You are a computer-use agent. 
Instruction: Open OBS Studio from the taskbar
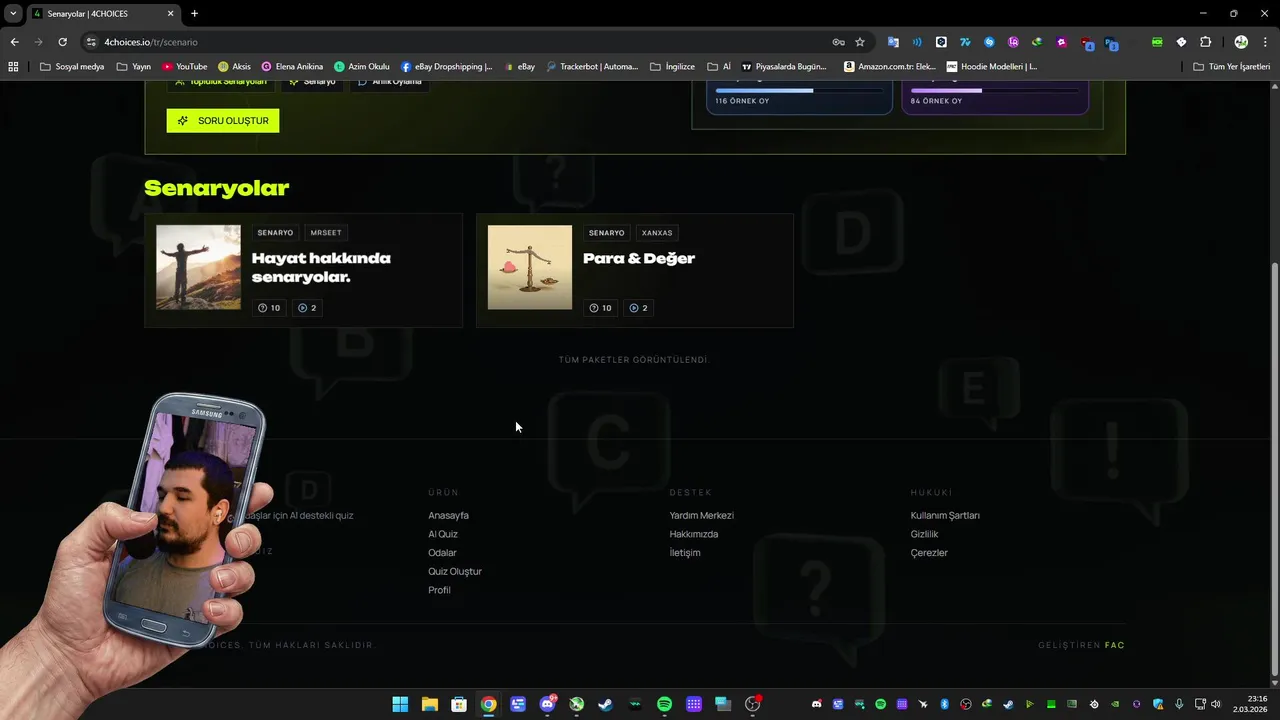click(753, 704)
